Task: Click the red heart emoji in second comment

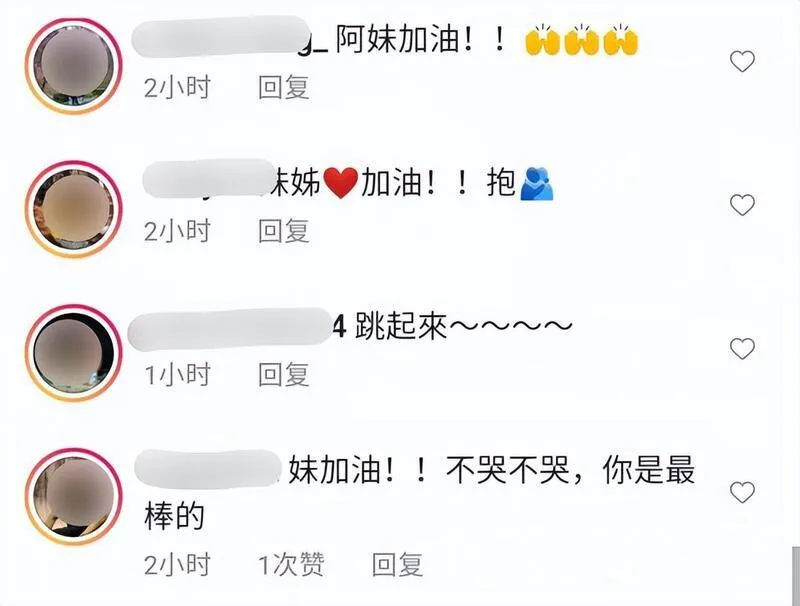Action: [340, 184]
